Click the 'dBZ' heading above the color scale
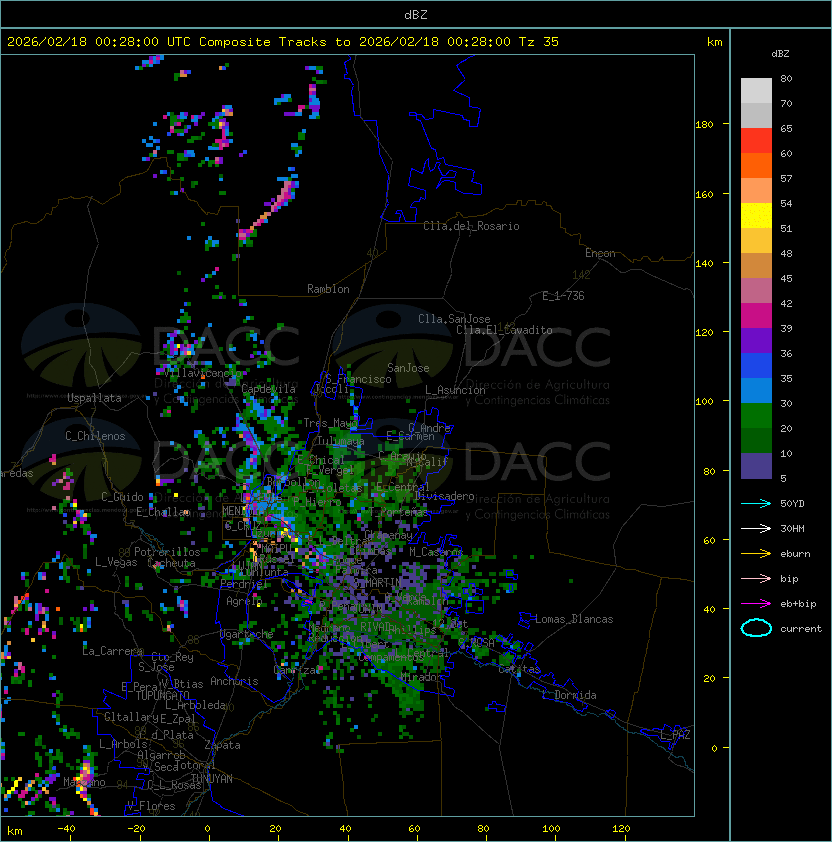Screen dimensions: 832x842 tap(780, 54)
